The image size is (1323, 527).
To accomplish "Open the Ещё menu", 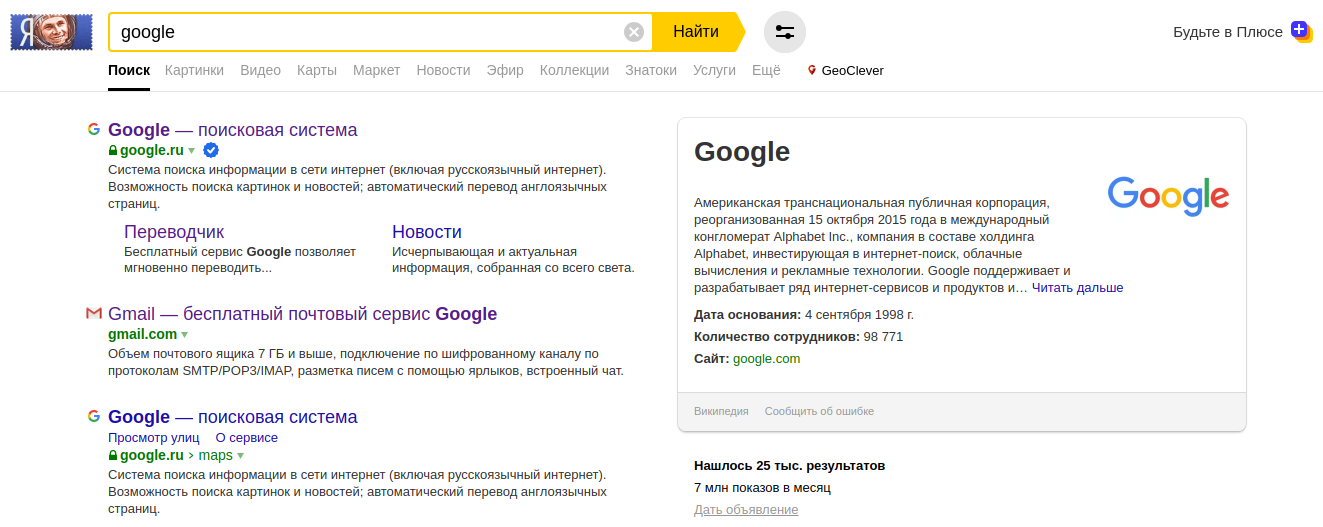I will (766, 71).
